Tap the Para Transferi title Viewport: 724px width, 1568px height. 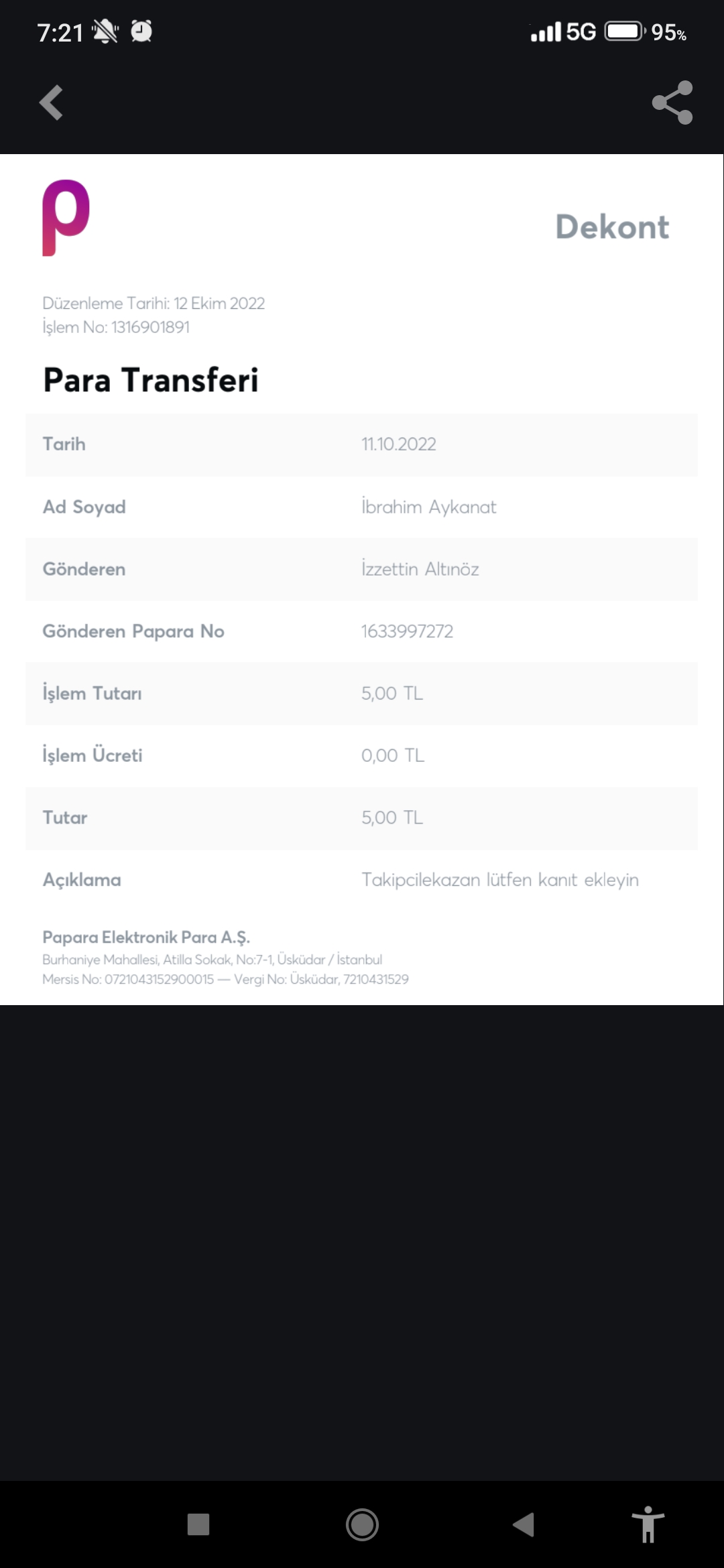point(151,380)
